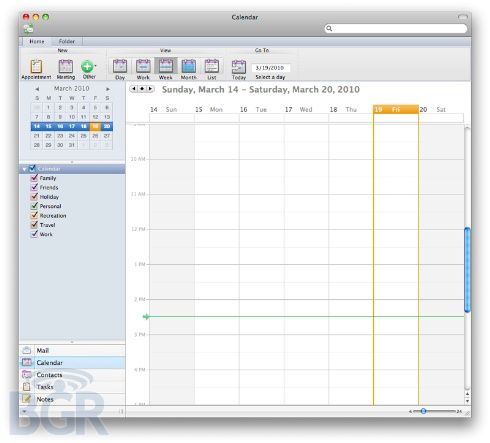
Task: Open the Folder ribbon tab
Action: [67, 41]
